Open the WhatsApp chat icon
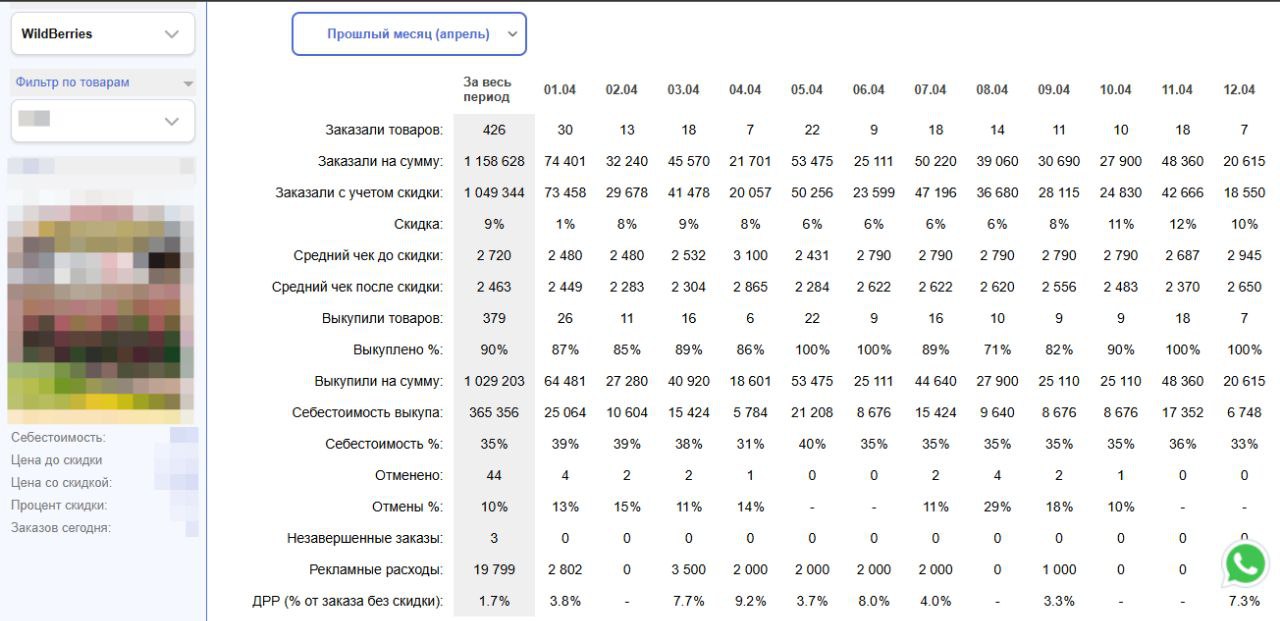The height and width of the screenshot is (621, 1280). [1245, 565]
